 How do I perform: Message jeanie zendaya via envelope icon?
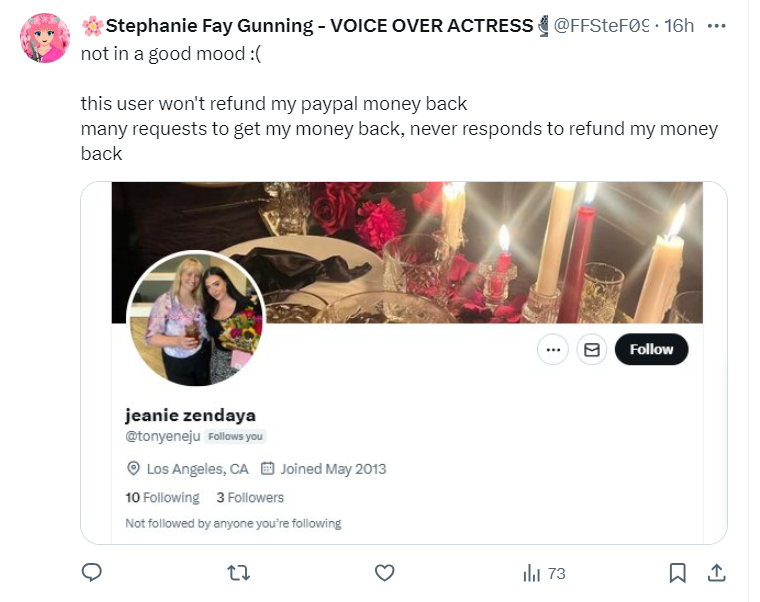[x=592, y=349]
